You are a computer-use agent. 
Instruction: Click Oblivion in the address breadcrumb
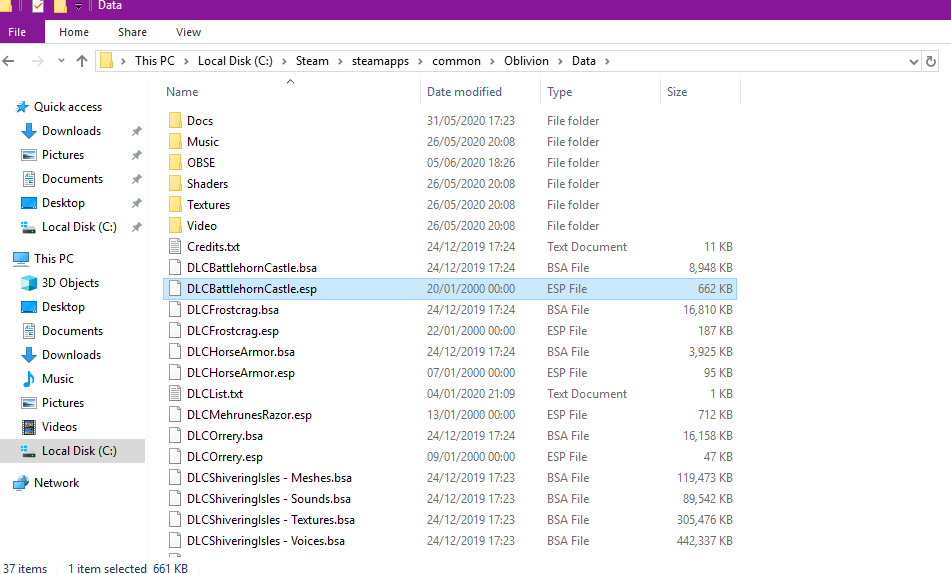526,61
